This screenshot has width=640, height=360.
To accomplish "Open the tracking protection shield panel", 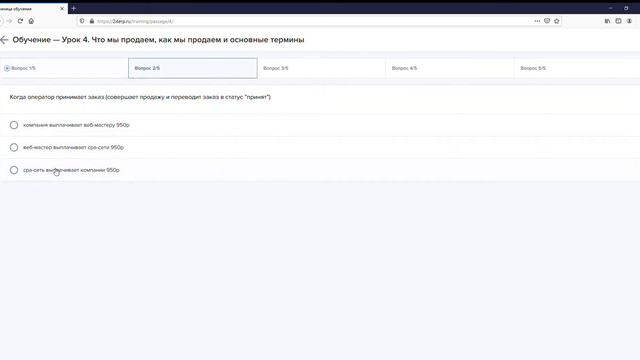I will pyautogui.click(x=82, y=21).
